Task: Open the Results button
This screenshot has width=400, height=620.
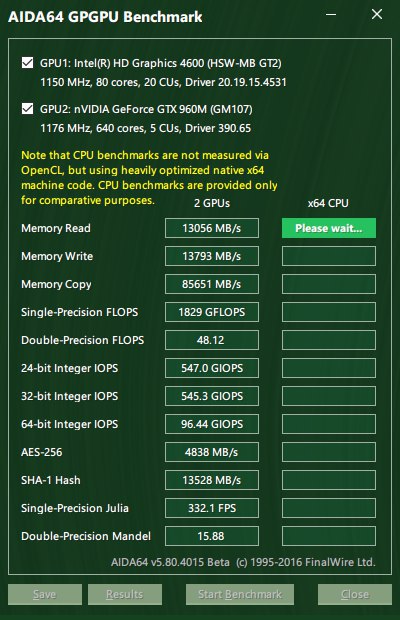Action: click(125, 594)
